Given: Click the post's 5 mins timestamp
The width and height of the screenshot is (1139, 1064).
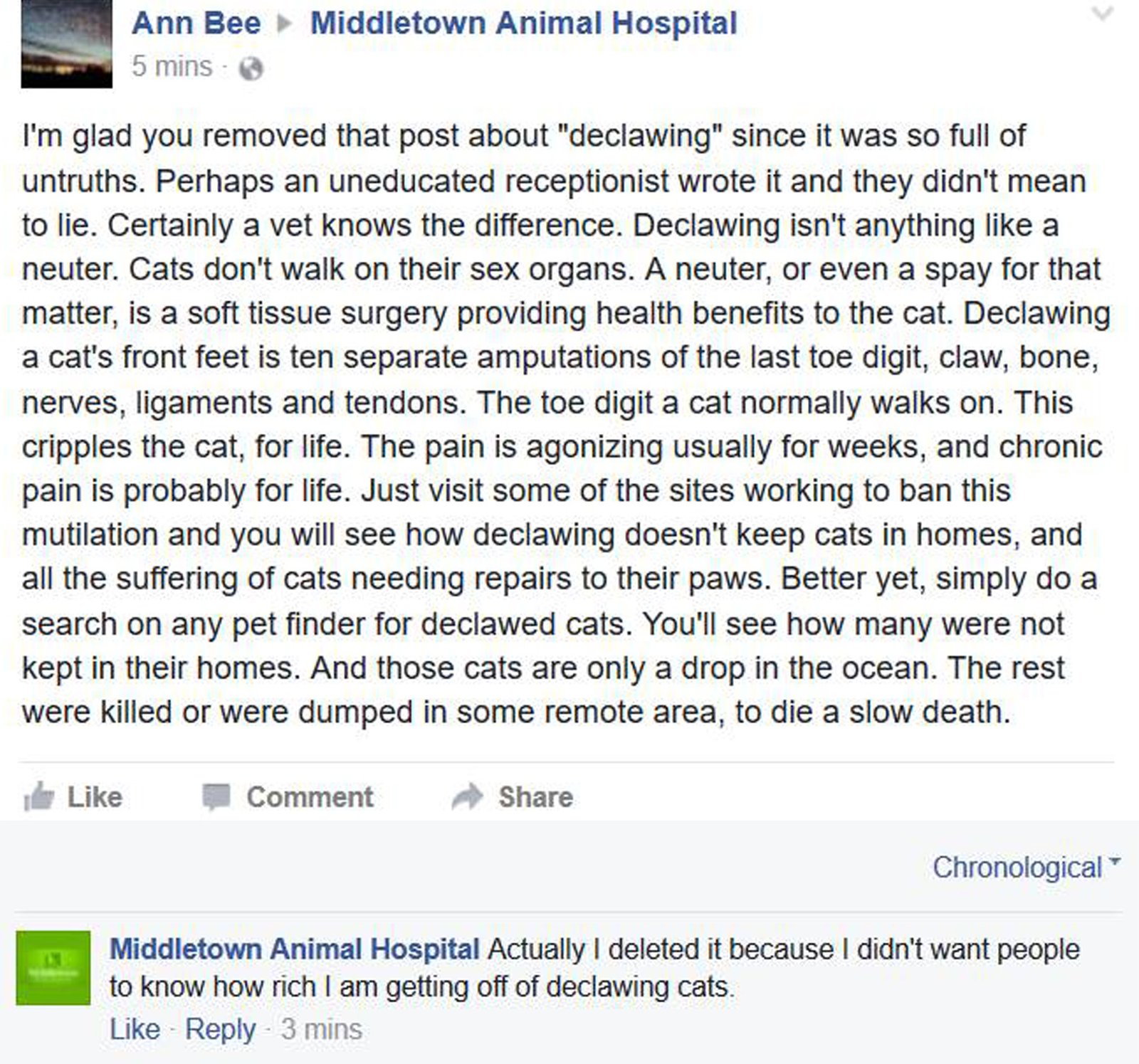Looking at the screenshot, I should point(172,67).
